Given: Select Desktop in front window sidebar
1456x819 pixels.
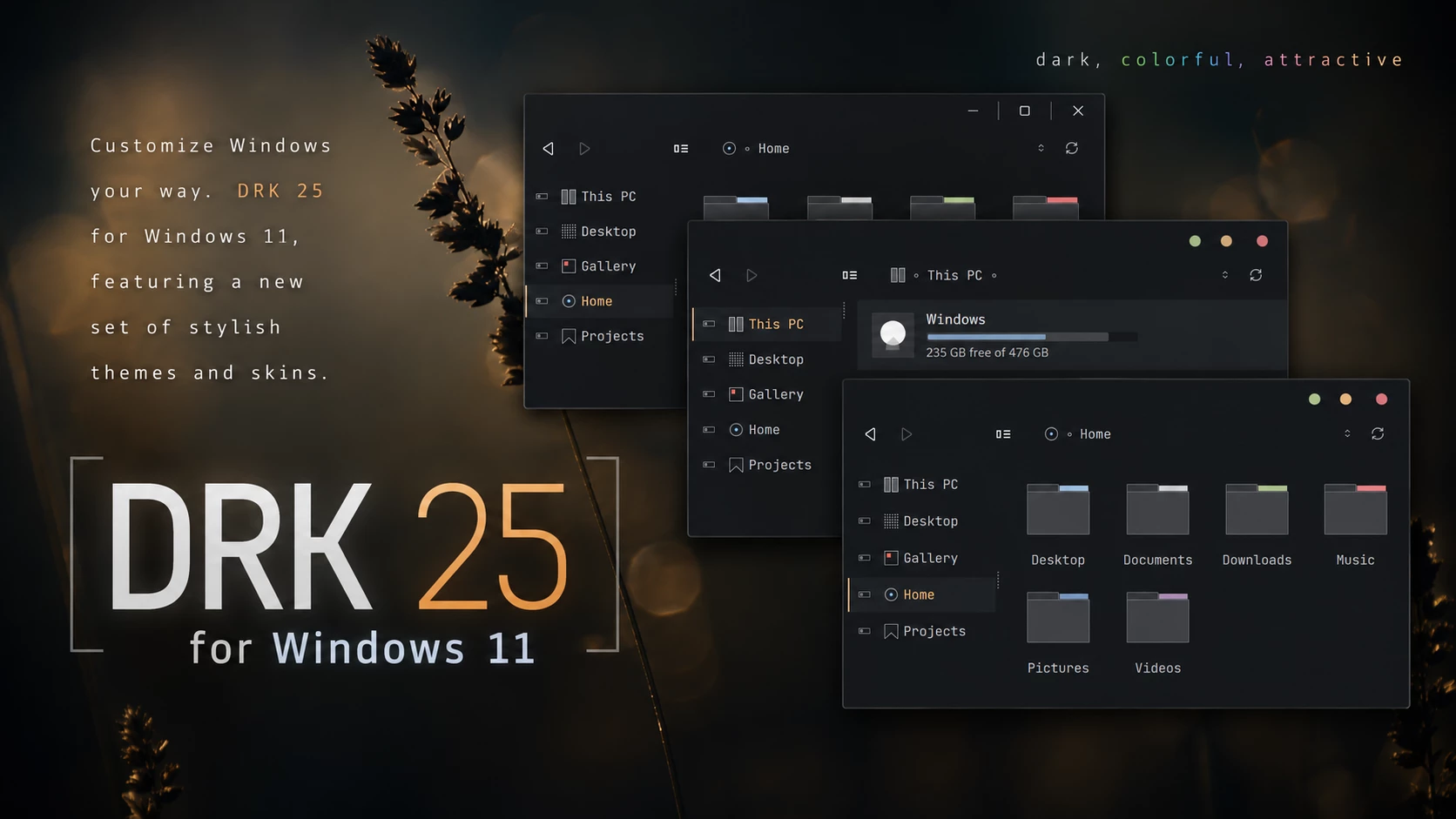Looking at the screenshot, I should point(920,520).
